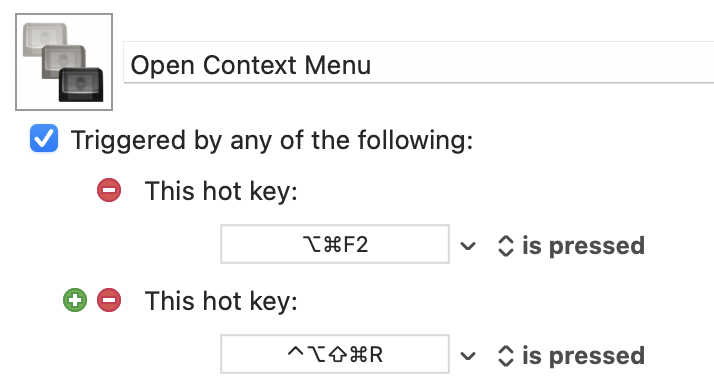The height and width of the screenshot is (392, 714).
Task: Open is pressed popup for ⌃⌥⇧⌘R
Action: [571, 356]
